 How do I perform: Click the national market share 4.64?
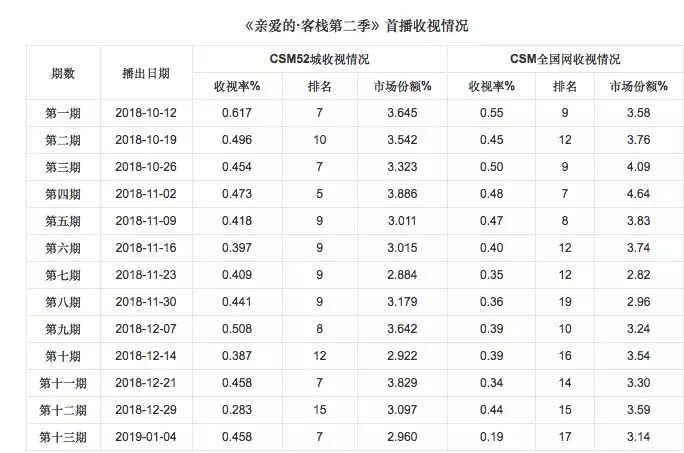point(639,194)
